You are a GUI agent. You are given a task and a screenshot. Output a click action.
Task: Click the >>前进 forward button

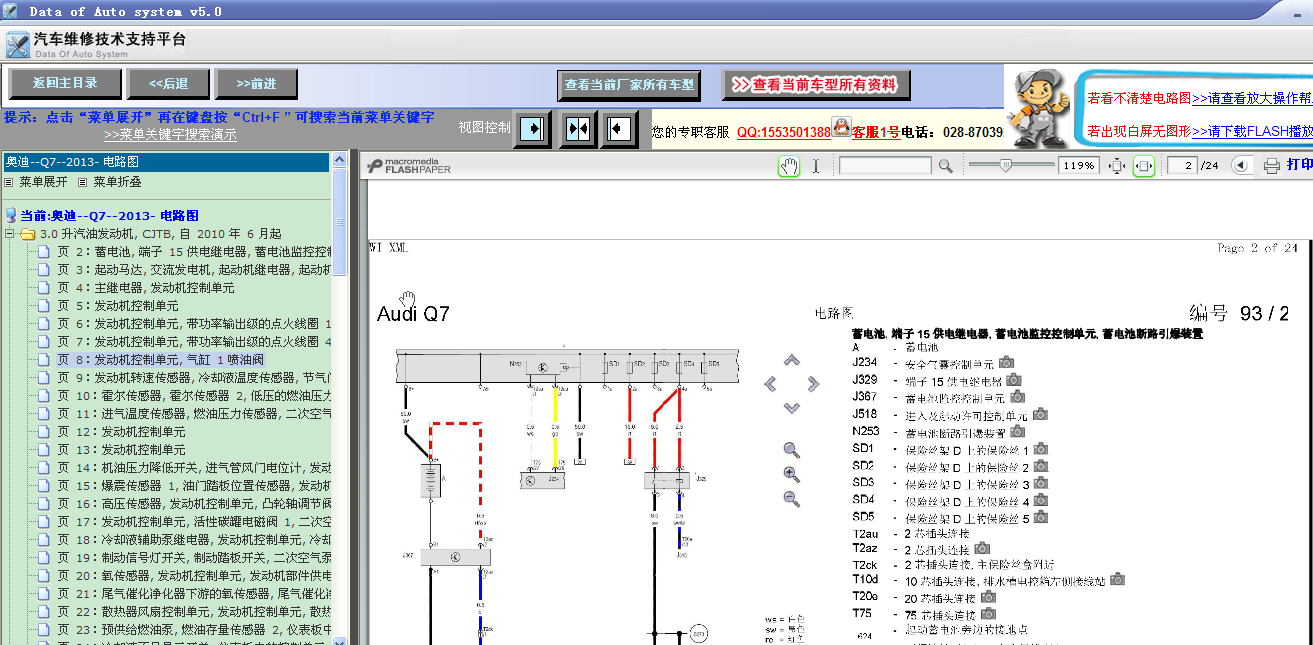pyautogui.click(x=257, y=83)
